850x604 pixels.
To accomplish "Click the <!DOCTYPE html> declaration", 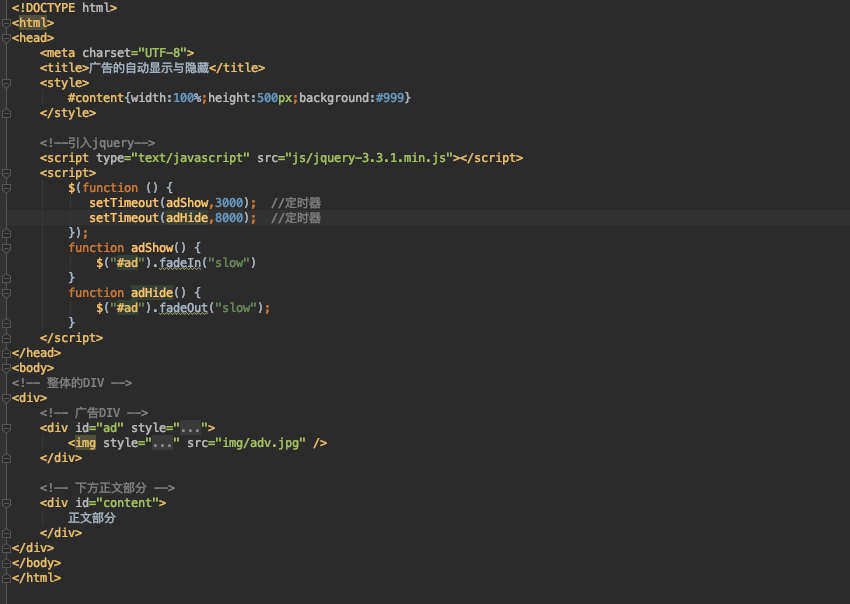I will (65, 8).
